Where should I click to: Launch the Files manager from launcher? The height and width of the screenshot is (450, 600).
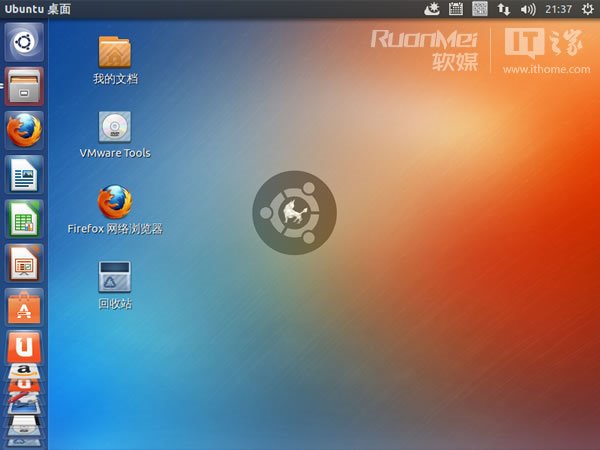(x=22, y=86)
